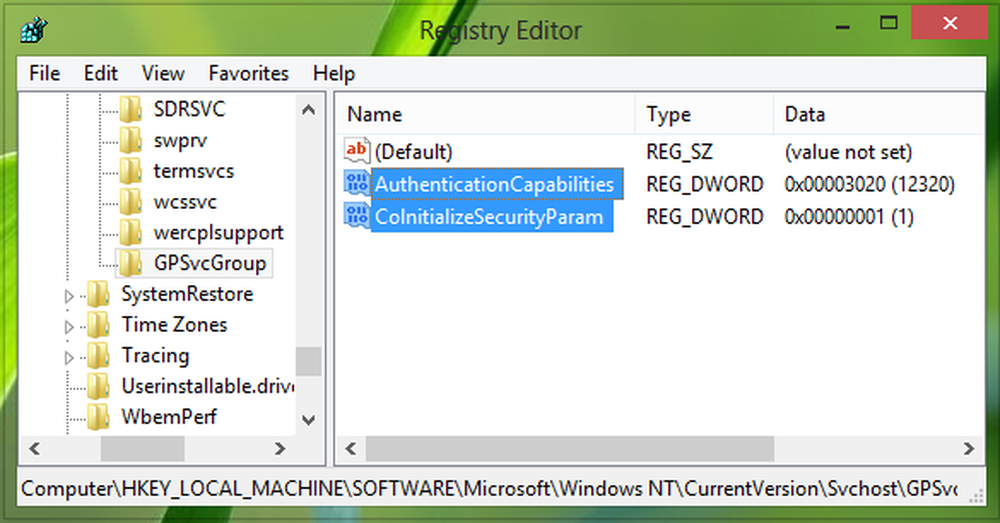Select the termsvcs key
1000x523 pixels.
pos(194,171)
